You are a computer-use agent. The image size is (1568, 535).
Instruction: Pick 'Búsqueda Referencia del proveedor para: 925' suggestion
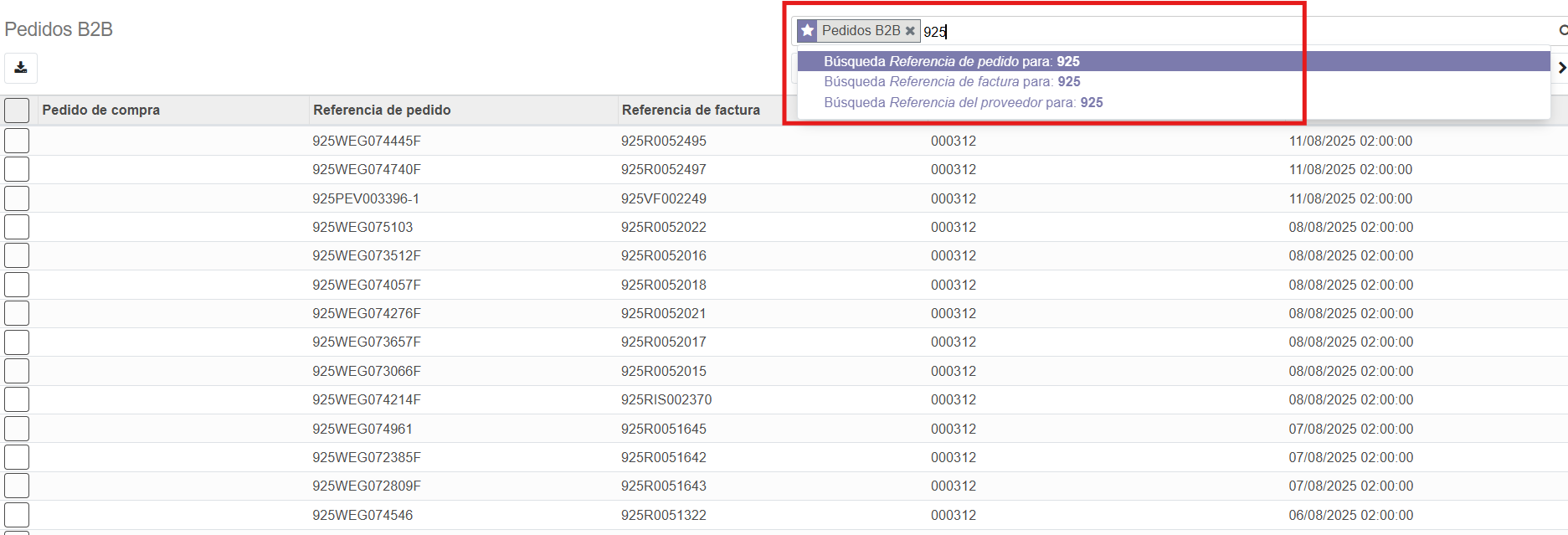(963, 102)
